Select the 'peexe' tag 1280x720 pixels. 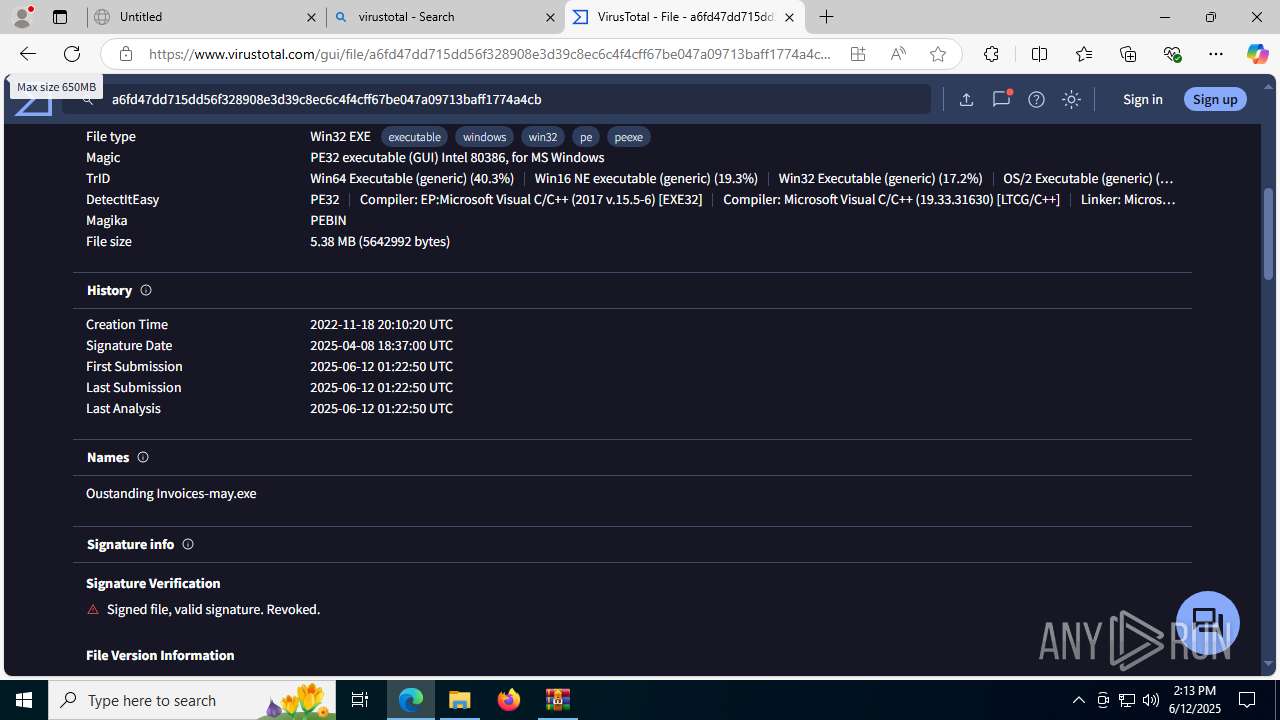[629, 137]
